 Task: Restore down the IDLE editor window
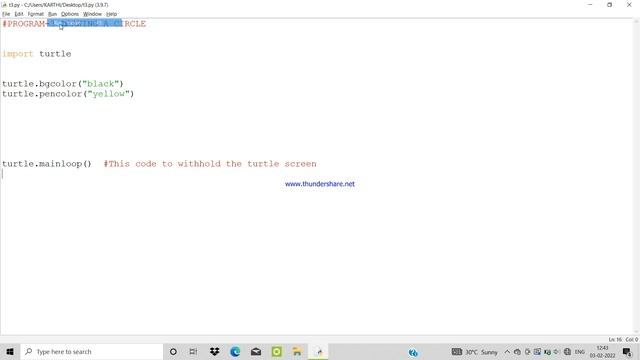point(609,5)
